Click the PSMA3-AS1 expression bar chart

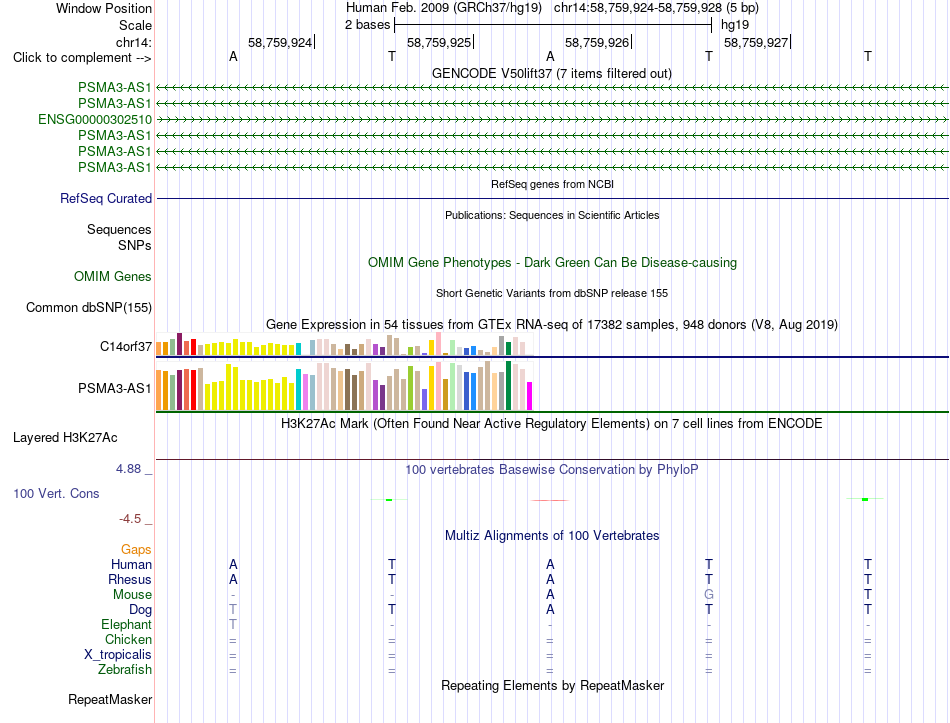[344, 385]
